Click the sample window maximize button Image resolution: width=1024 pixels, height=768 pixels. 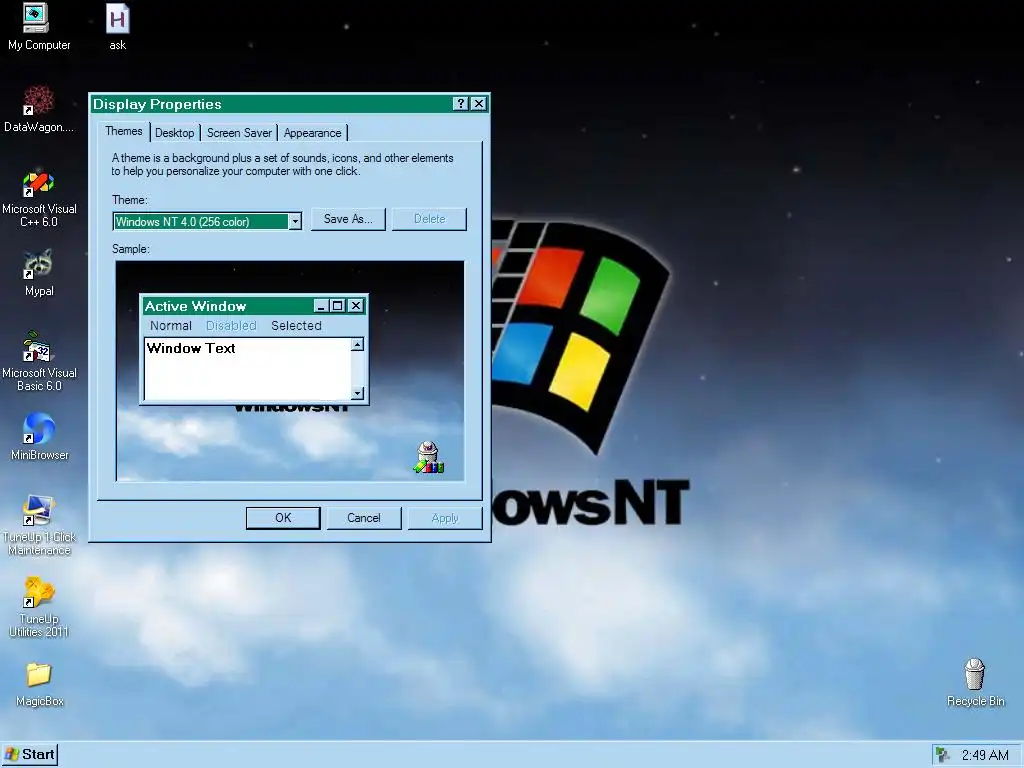click(x=338, y=306)
